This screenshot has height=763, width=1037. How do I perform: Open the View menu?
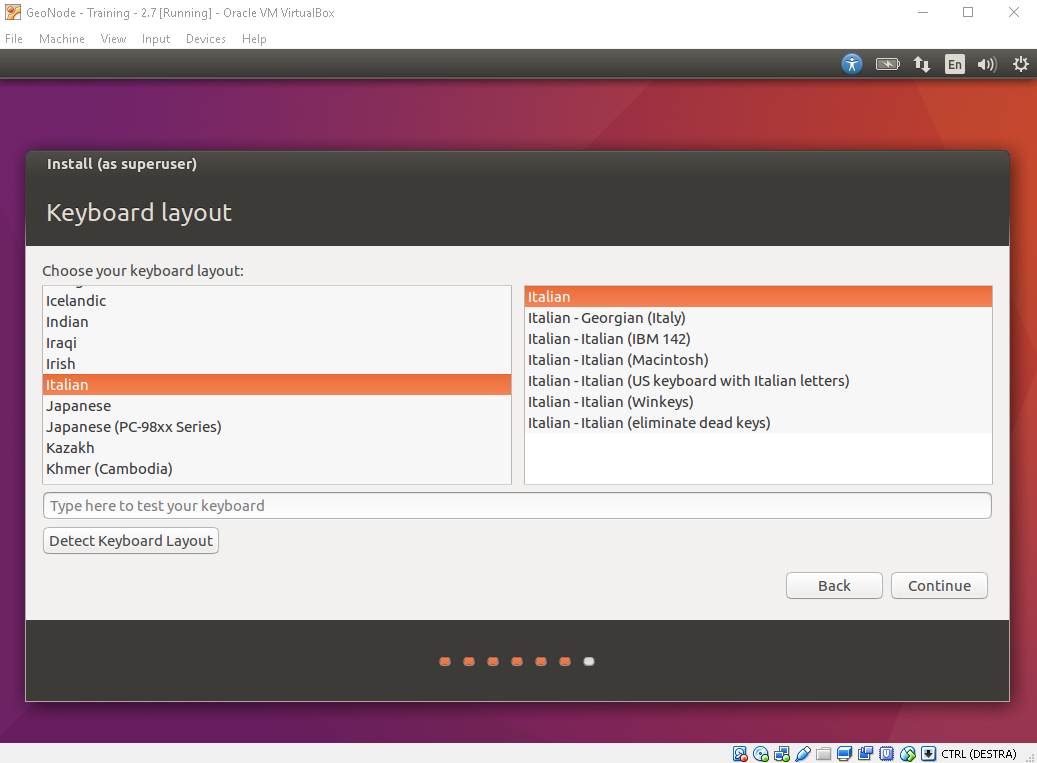pos(113,39)
